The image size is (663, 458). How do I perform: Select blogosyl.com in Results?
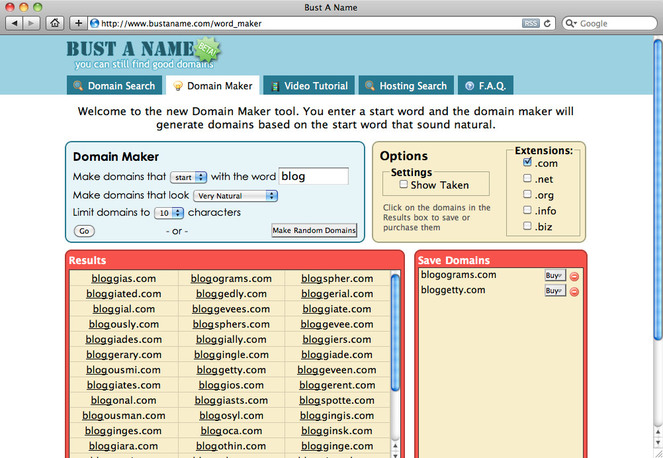pyautogui.click(x=231, y=415)
